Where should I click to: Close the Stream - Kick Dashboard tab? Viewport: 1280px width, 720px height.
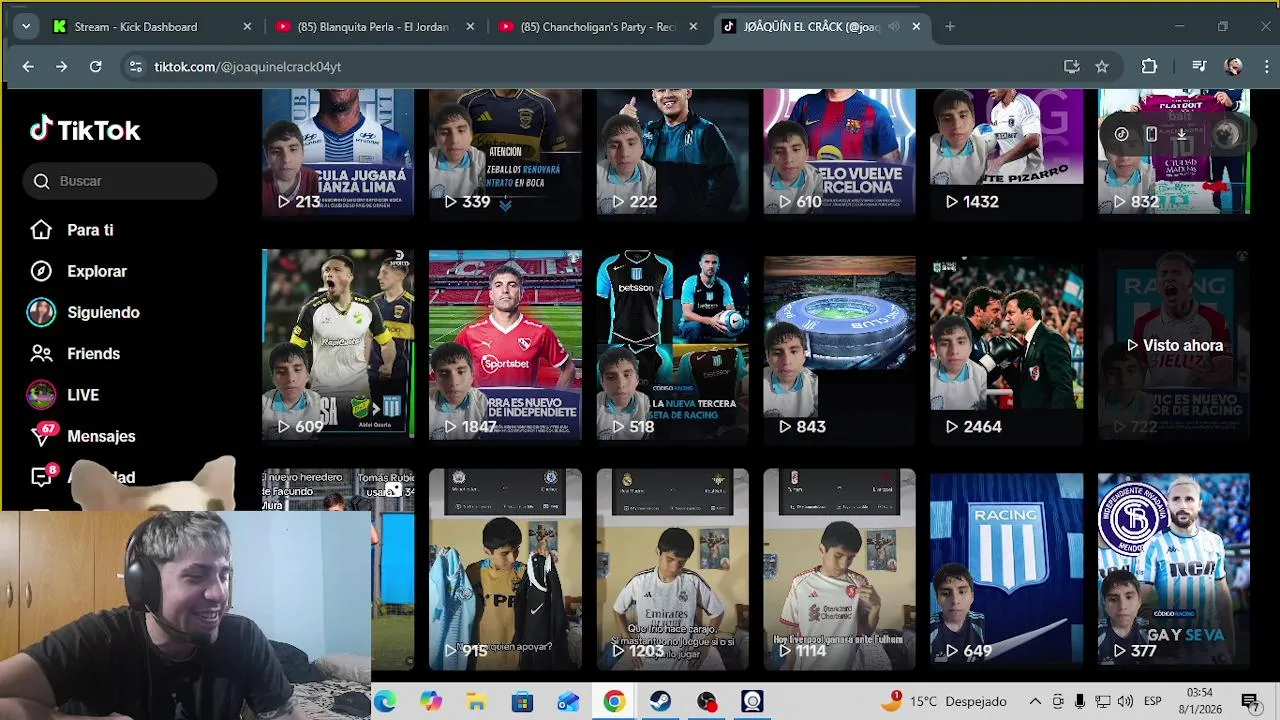point(247,27)
